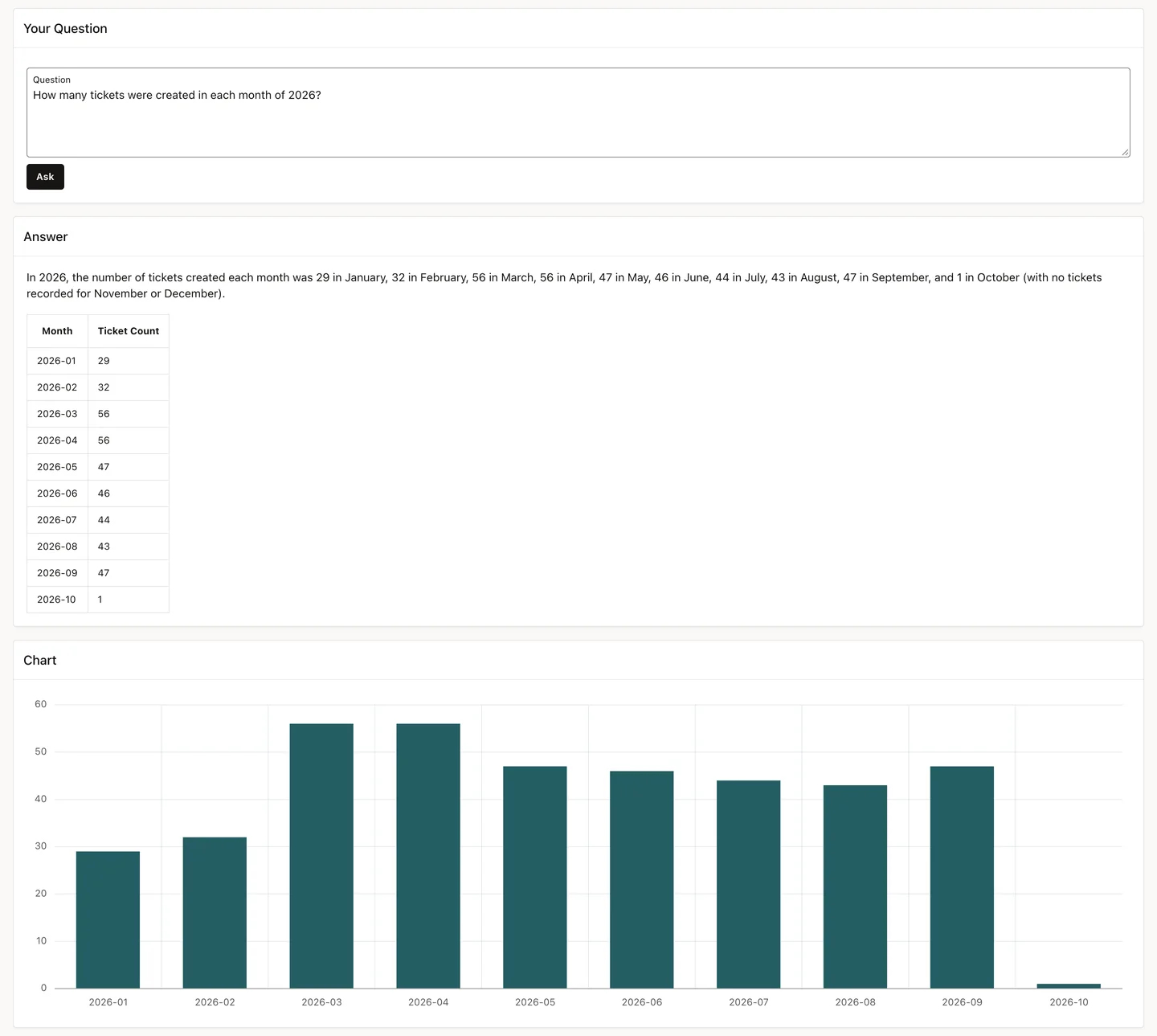
Task: Click table cell 2026-05
Action: (x=57, y=467)
